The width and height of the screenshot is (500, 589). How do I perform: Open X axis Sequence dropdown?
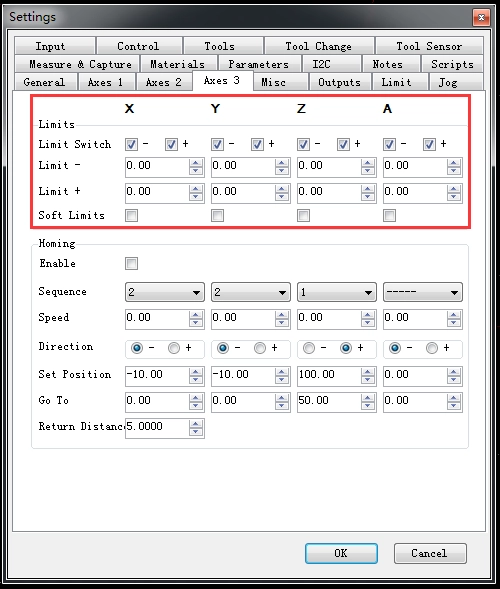coord(165,292)
